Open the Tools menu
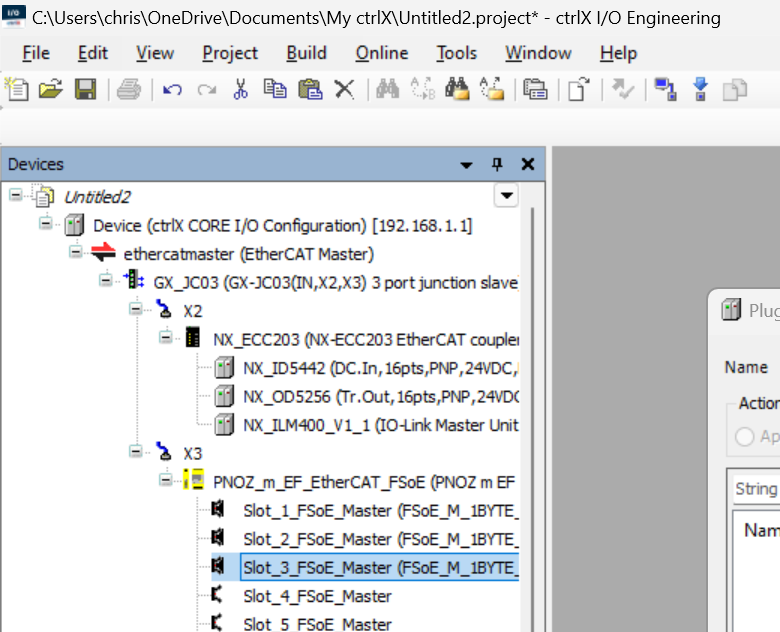The image size is (780, 632). (457, 53)
